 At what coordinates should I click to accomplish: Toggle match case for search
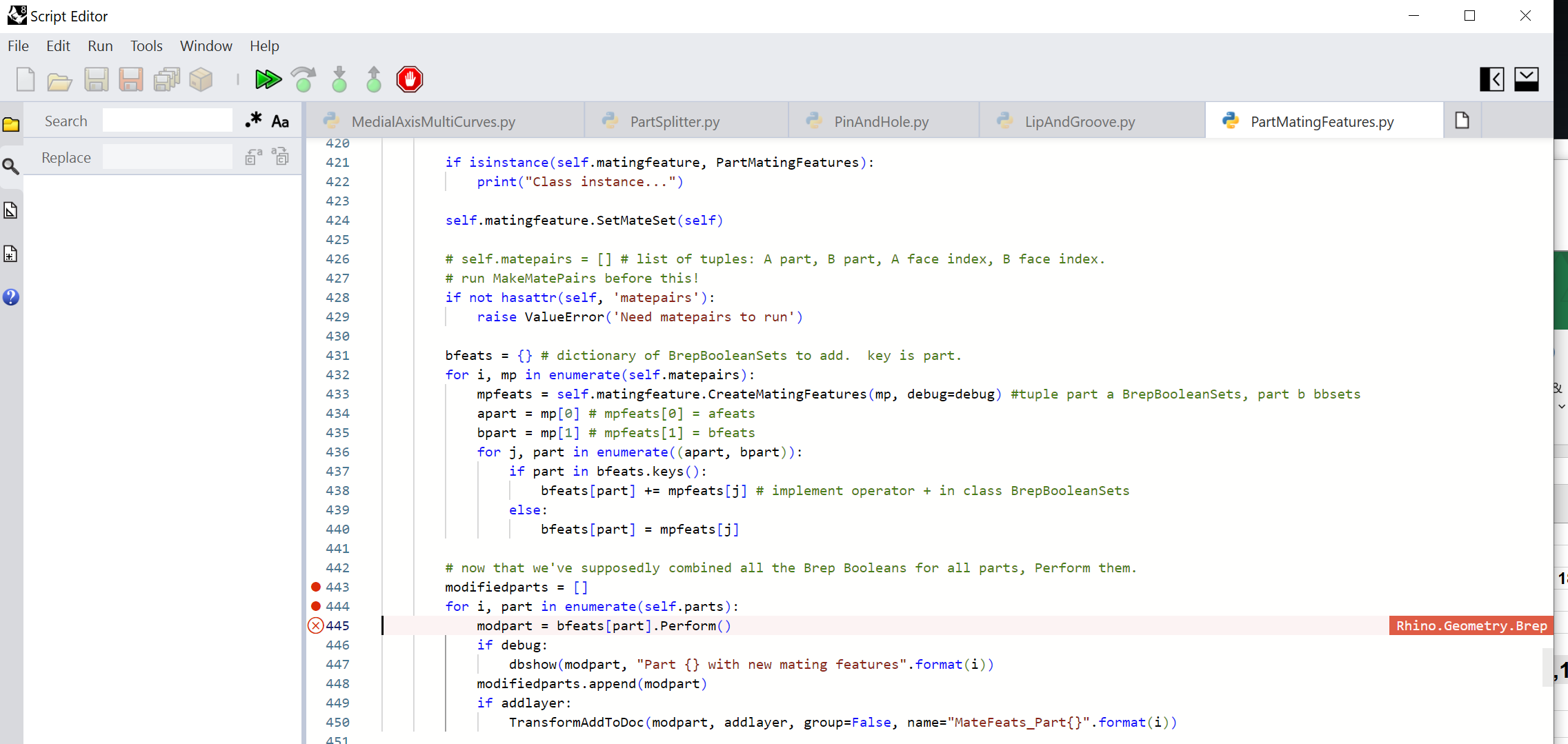click(x=280, y=120)
